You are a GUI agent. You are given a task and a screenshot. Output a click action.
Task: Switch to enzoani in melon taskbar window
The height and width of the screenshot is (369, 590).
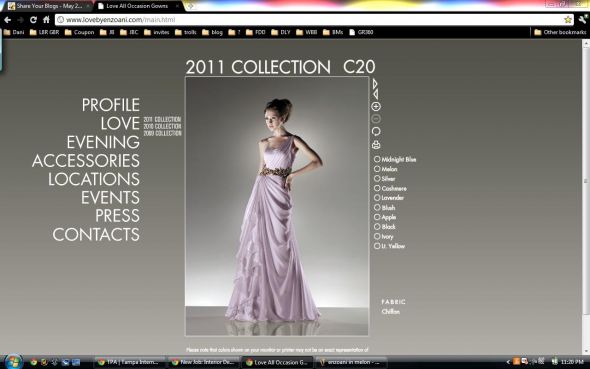pos(351,362)
